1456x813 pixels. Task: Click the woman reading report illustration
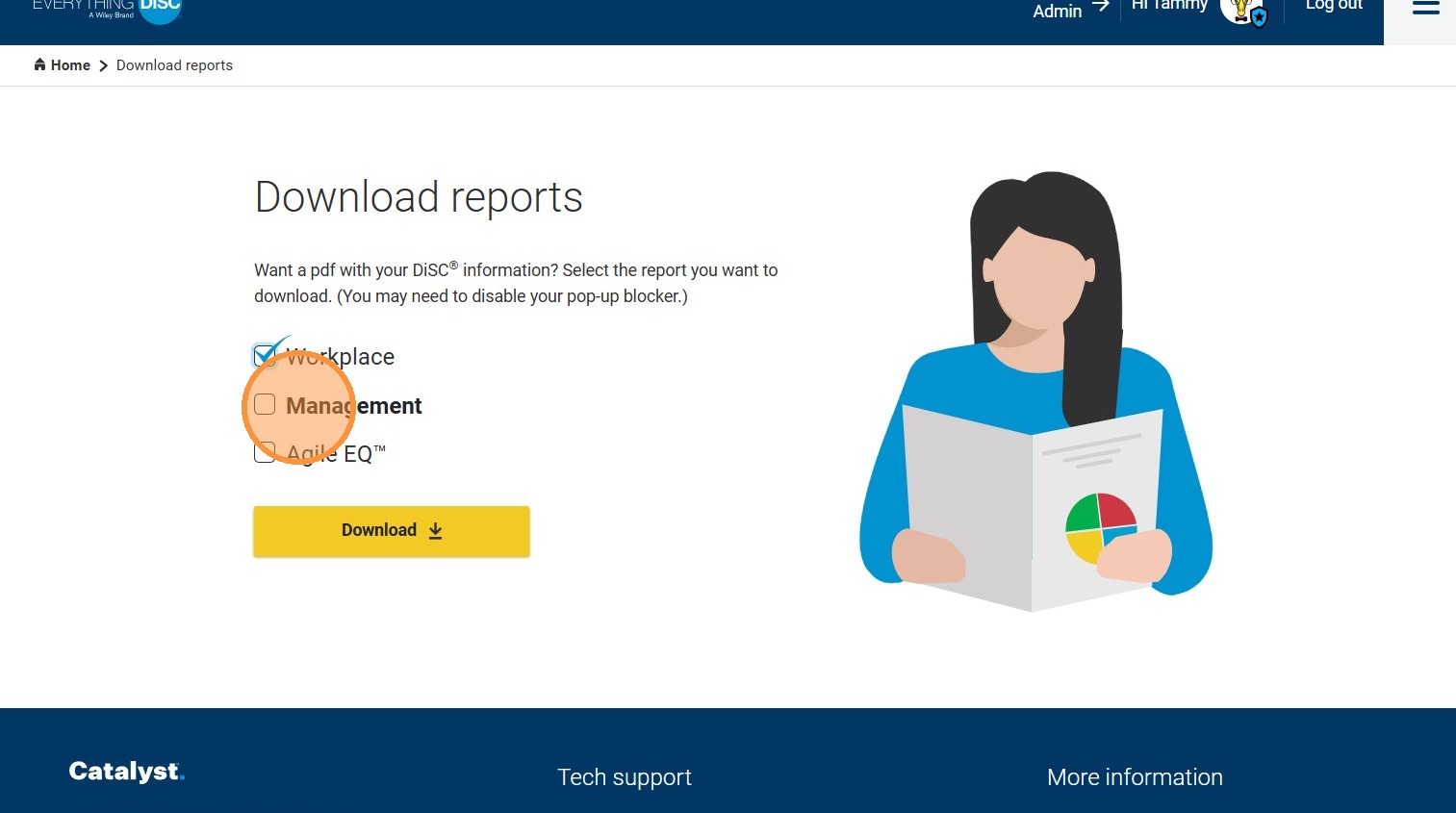point(1035,392)
